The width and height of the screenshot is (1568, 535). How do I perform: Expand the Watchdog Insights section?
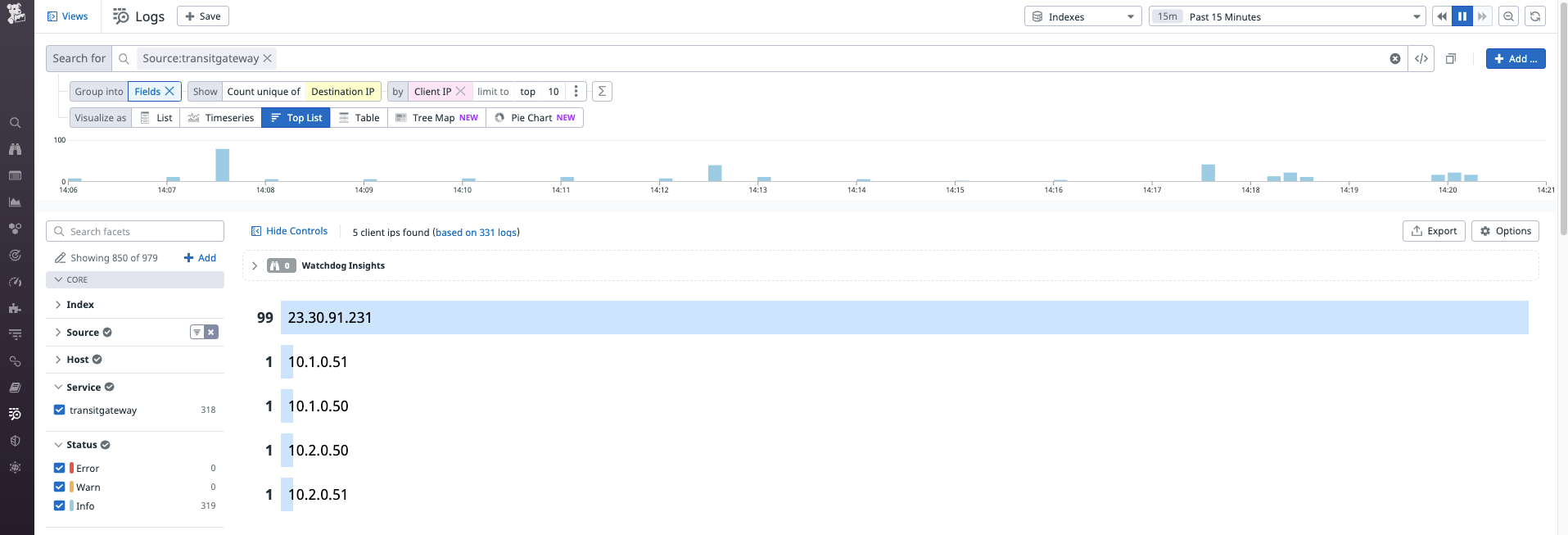tap(255, 265)
